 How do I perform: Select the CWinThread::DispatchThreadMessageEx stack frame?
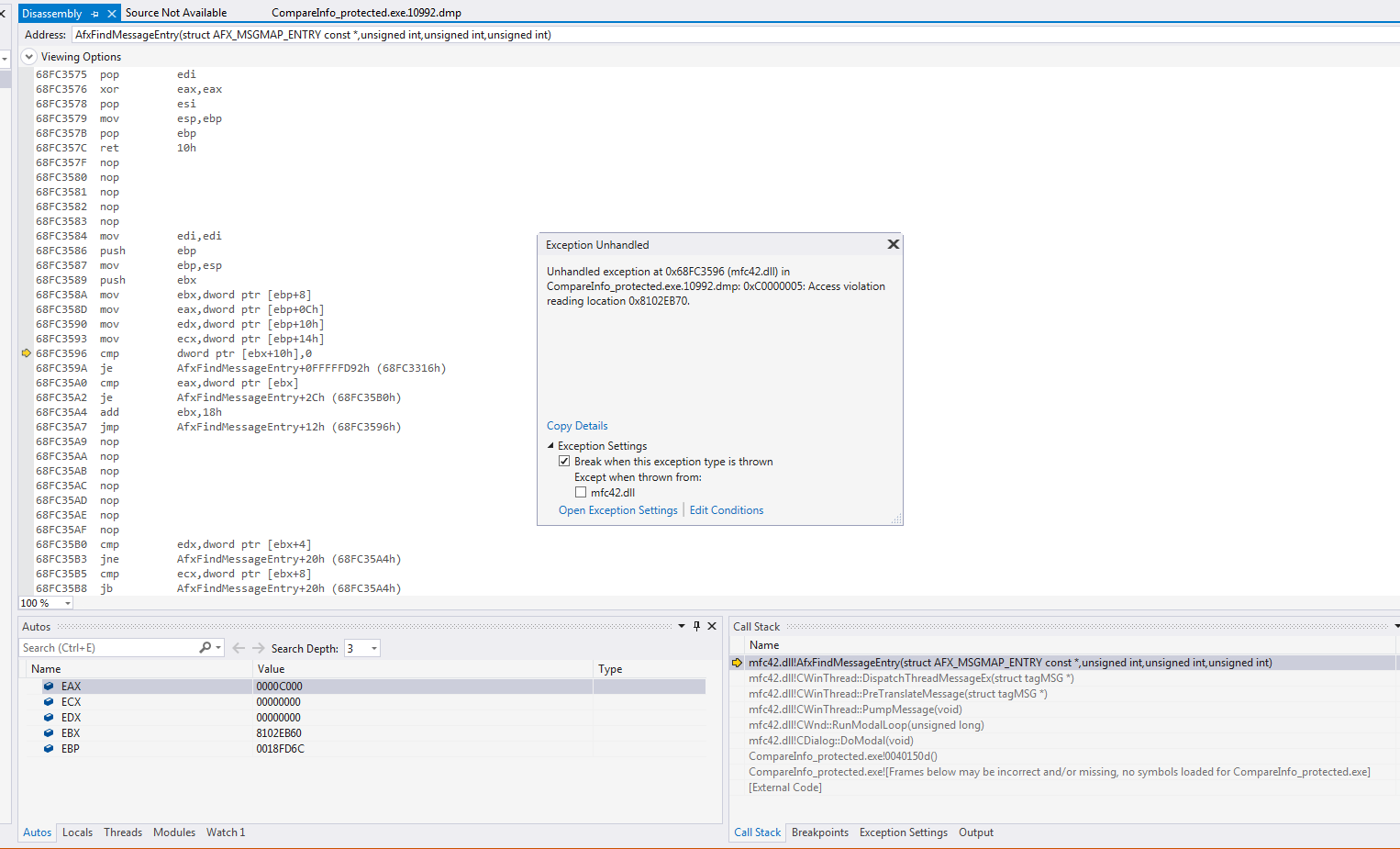tap(911, 678)
